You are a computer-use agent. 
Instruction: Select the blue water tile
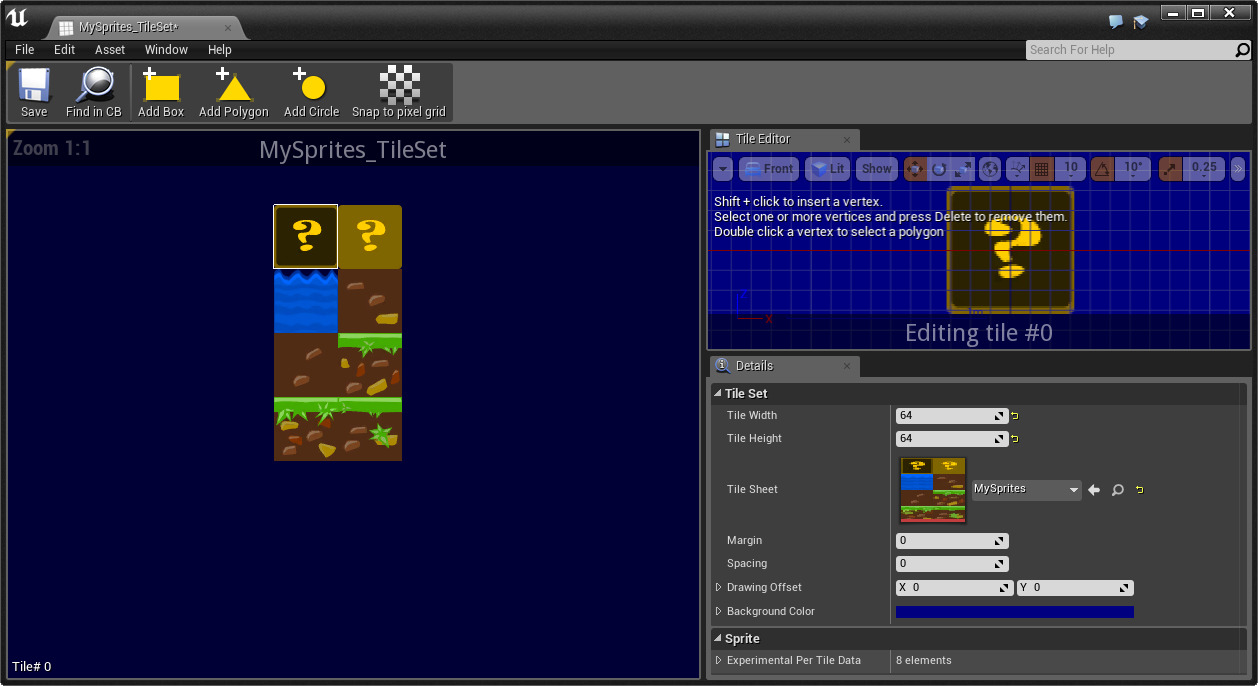coord(306,301)
